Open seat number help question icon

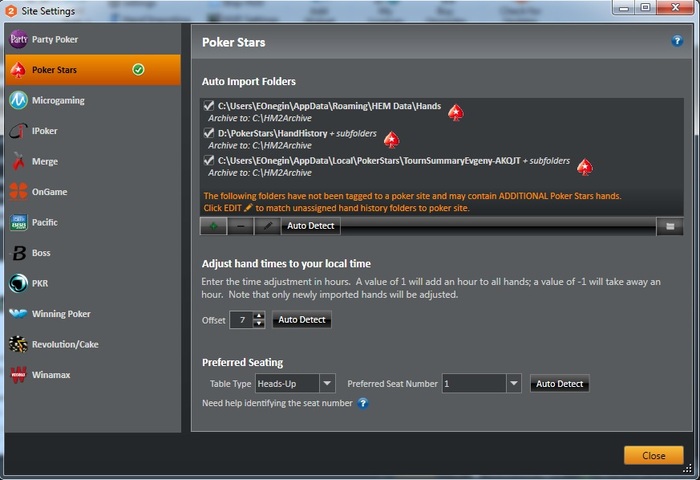[363, 404]
